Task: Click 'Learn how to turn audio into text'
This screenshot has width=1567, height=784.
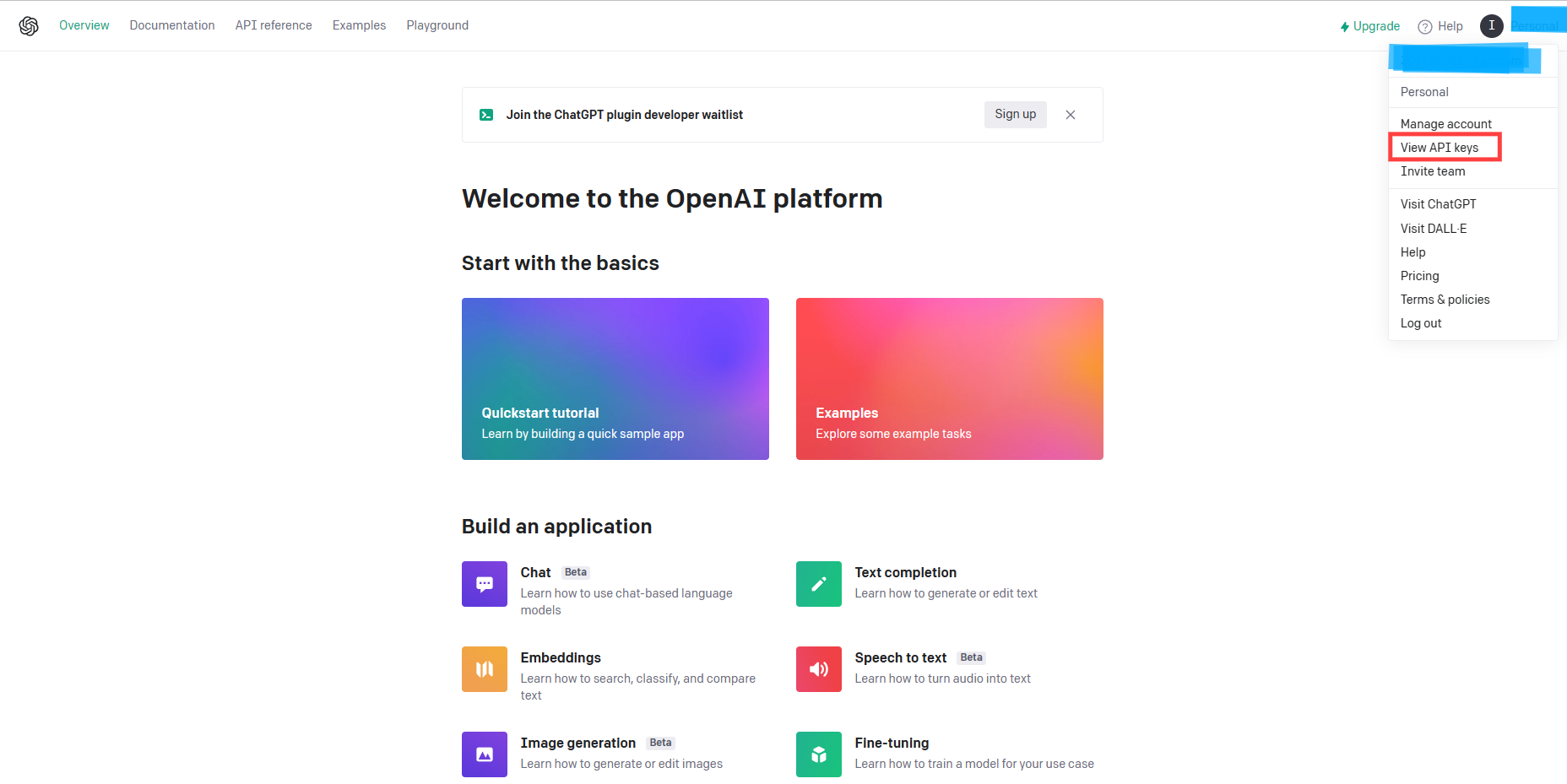Action: click(x=943, y=679)
